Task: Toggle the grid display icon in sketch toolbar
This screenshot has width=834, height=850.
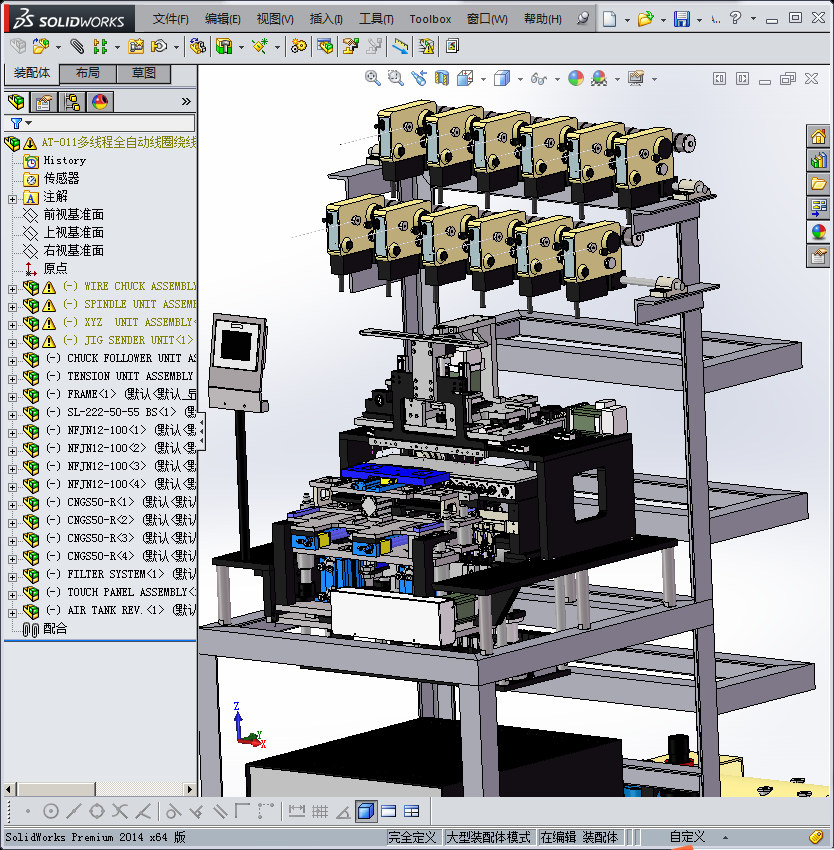Action: 319,811
